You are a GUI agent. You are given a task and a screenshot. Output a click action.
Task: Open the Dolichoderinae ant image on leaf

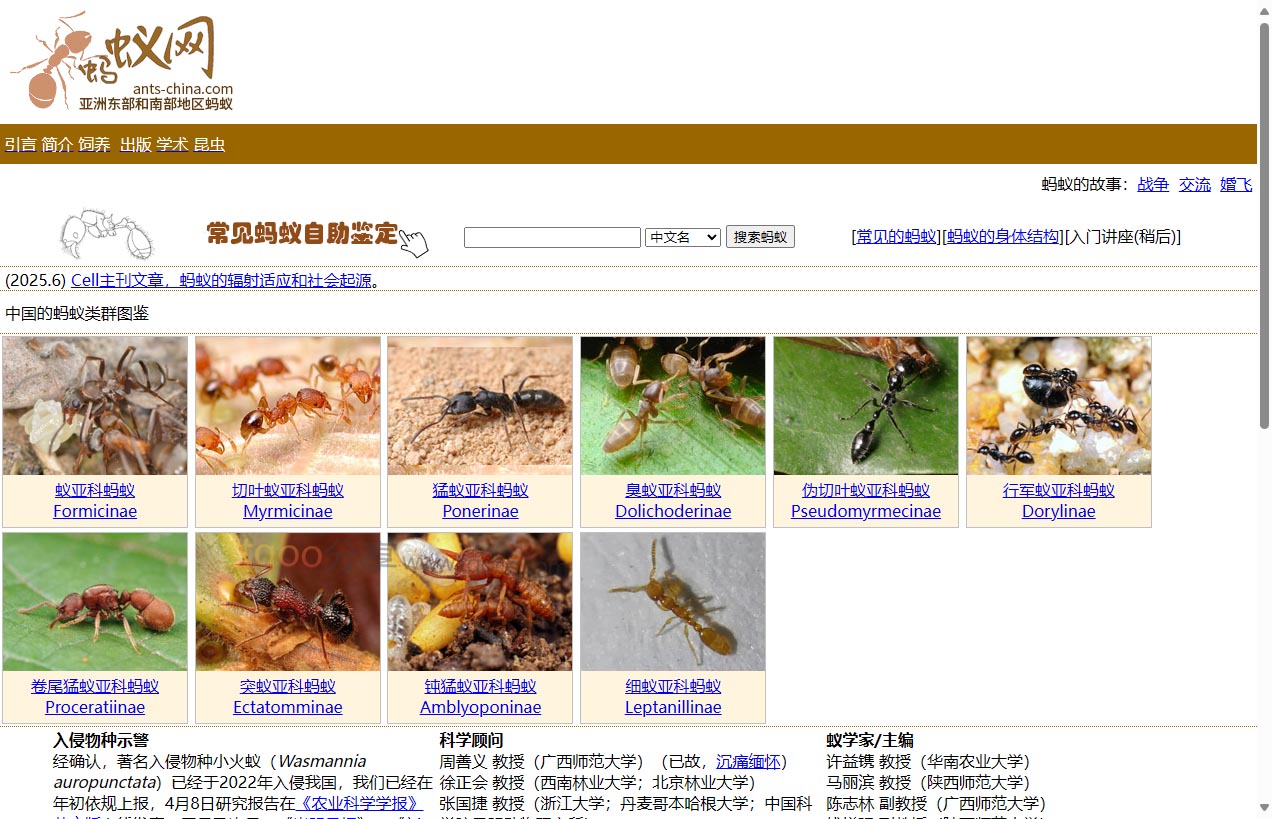point(673,405)
